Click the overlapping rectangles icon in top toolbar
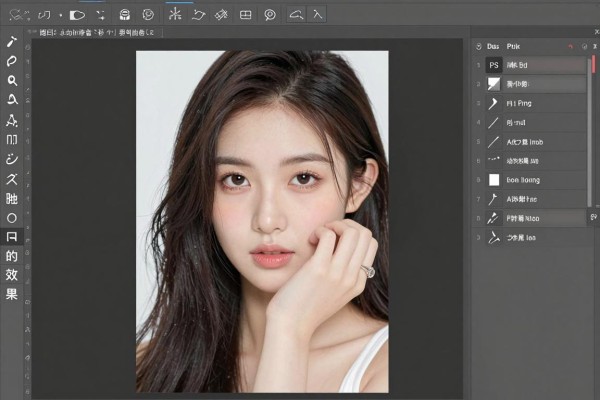The width and height of the screenshot is (600, 400). tap(44, 15)
